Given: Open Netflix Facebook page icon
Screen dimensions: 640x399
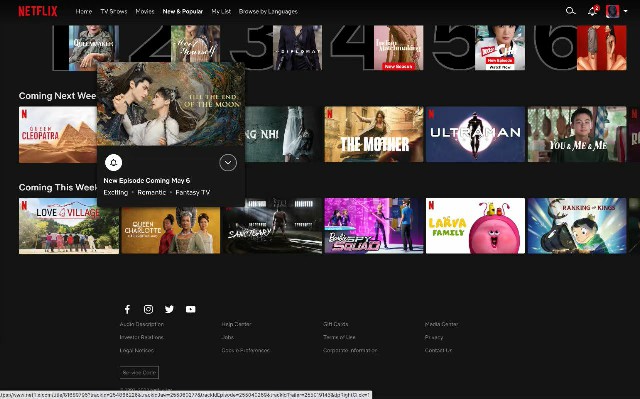Looking at the screenshot, I should (127, 309).
